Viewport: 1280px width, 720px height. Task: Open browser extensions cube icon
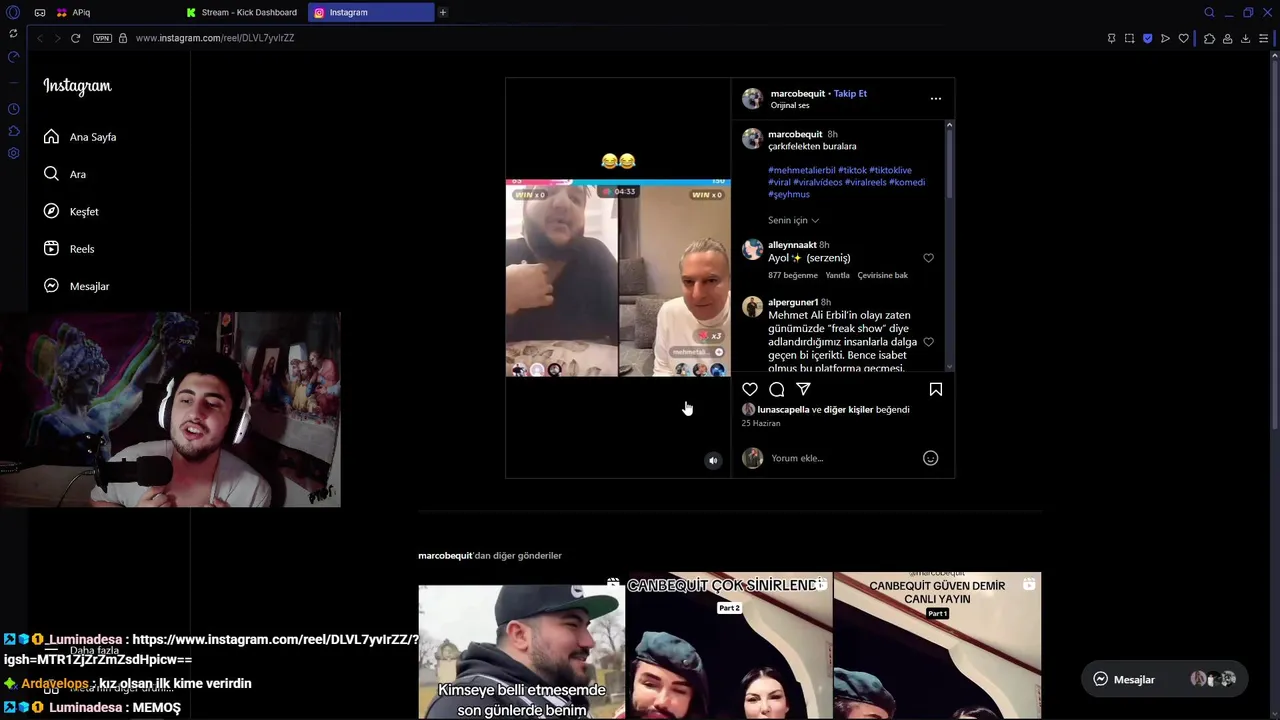click(x=1209, y=38)
